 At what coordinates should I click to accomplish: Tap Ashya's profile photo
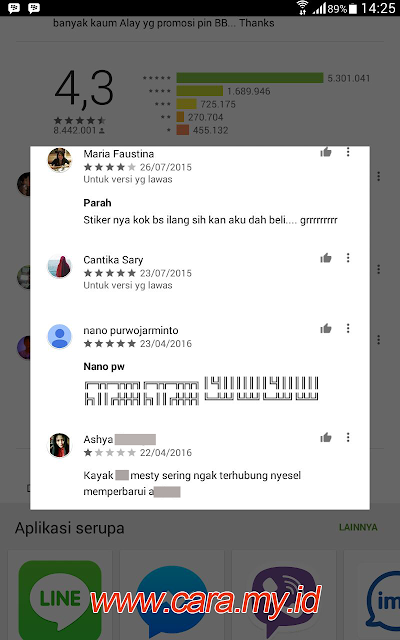tap(60, 445)
